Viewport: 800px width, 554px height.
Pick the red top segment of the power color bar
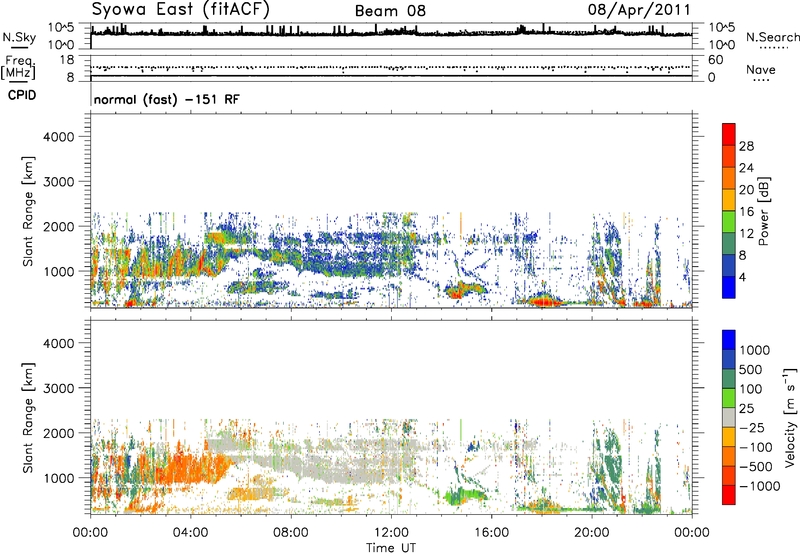729,135
